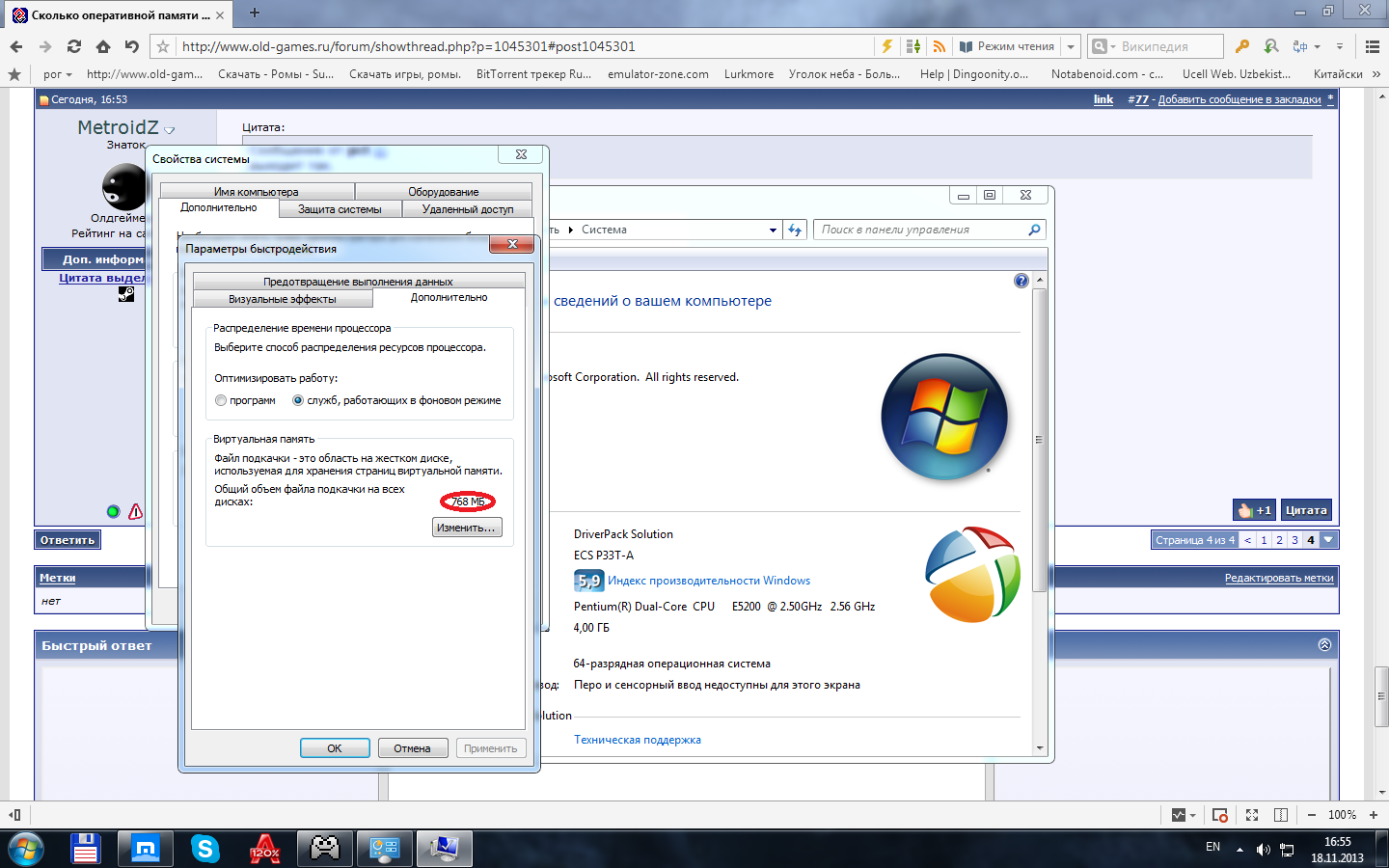
Task: Click zoom in plus at 100% control
Action: (x=1374, y=815)
